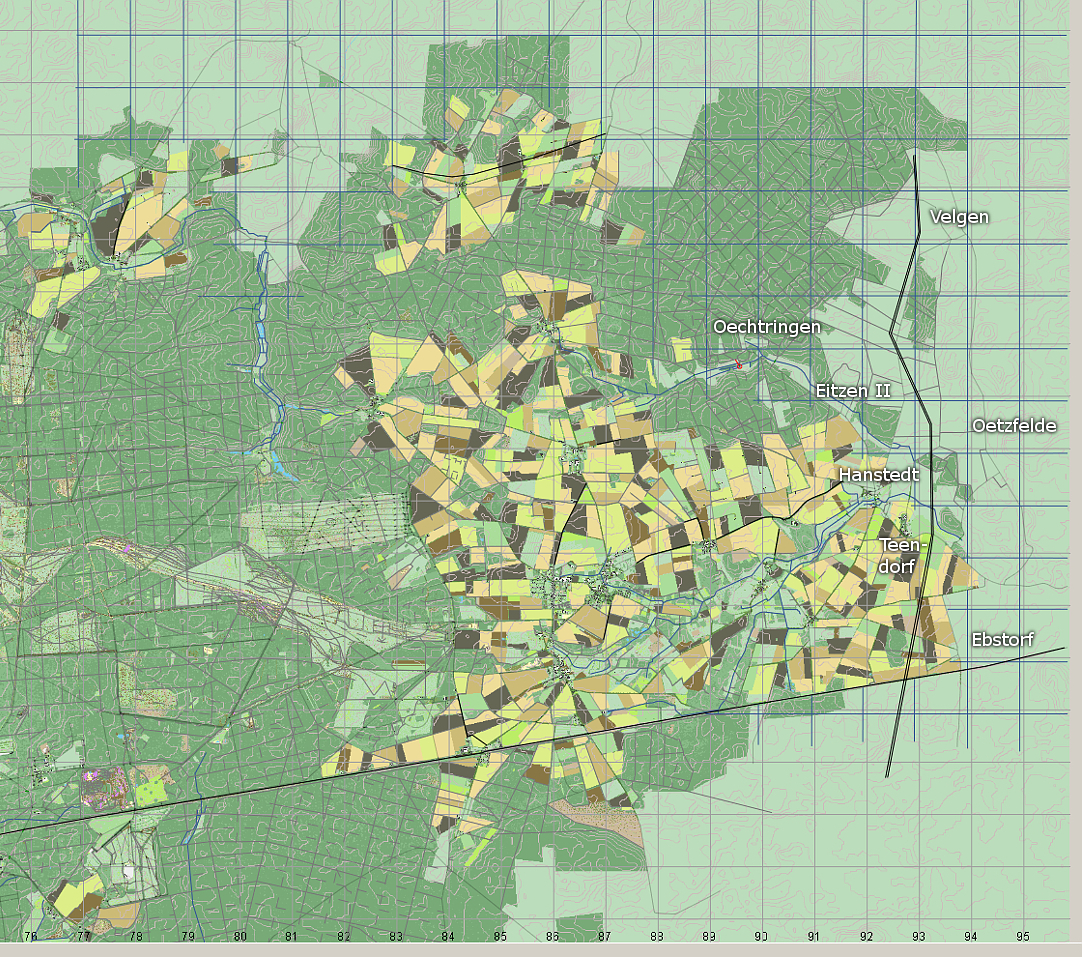Click the red marker below Oechtringen

739,366
